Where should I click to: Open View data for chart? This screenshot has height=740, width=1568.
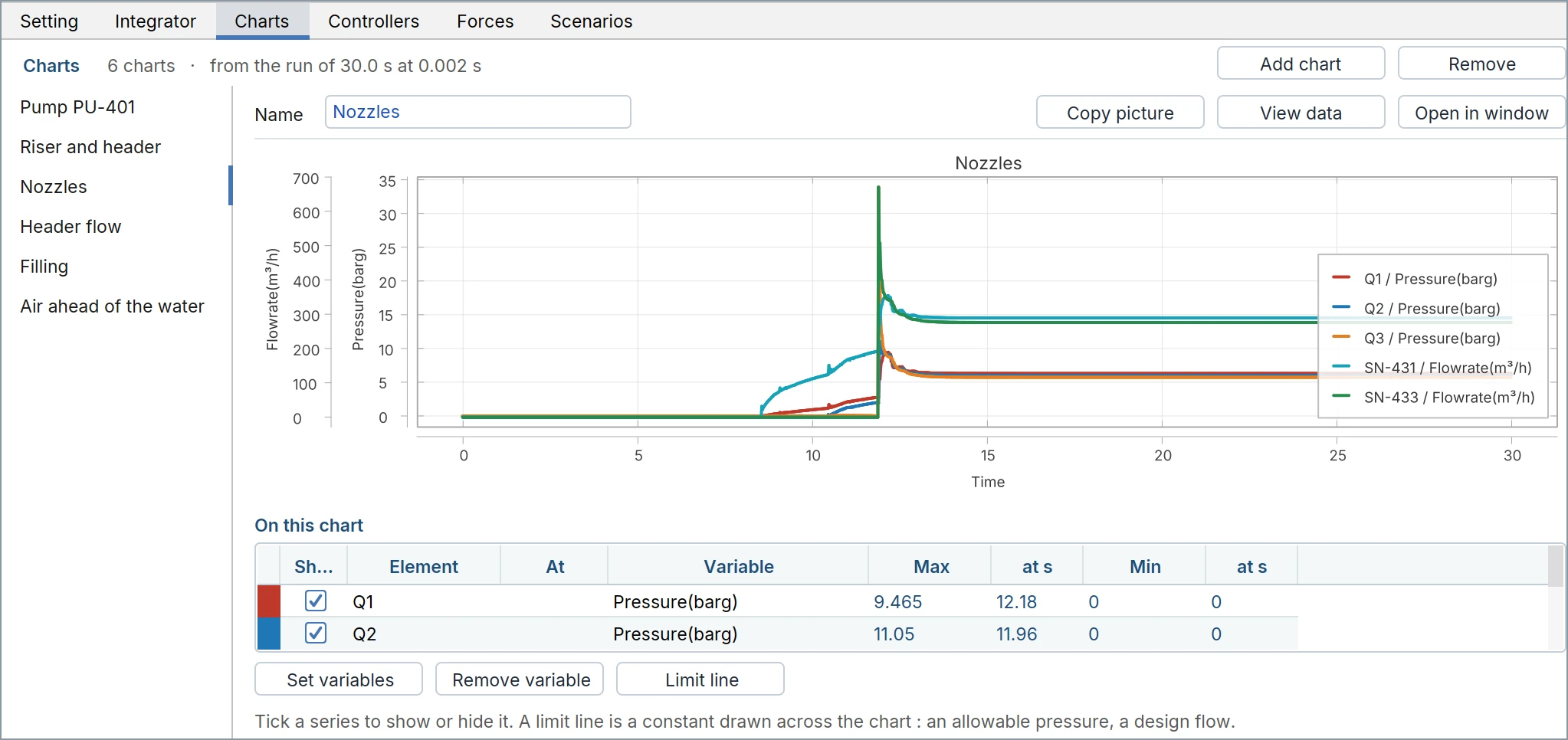point(1301,113)
